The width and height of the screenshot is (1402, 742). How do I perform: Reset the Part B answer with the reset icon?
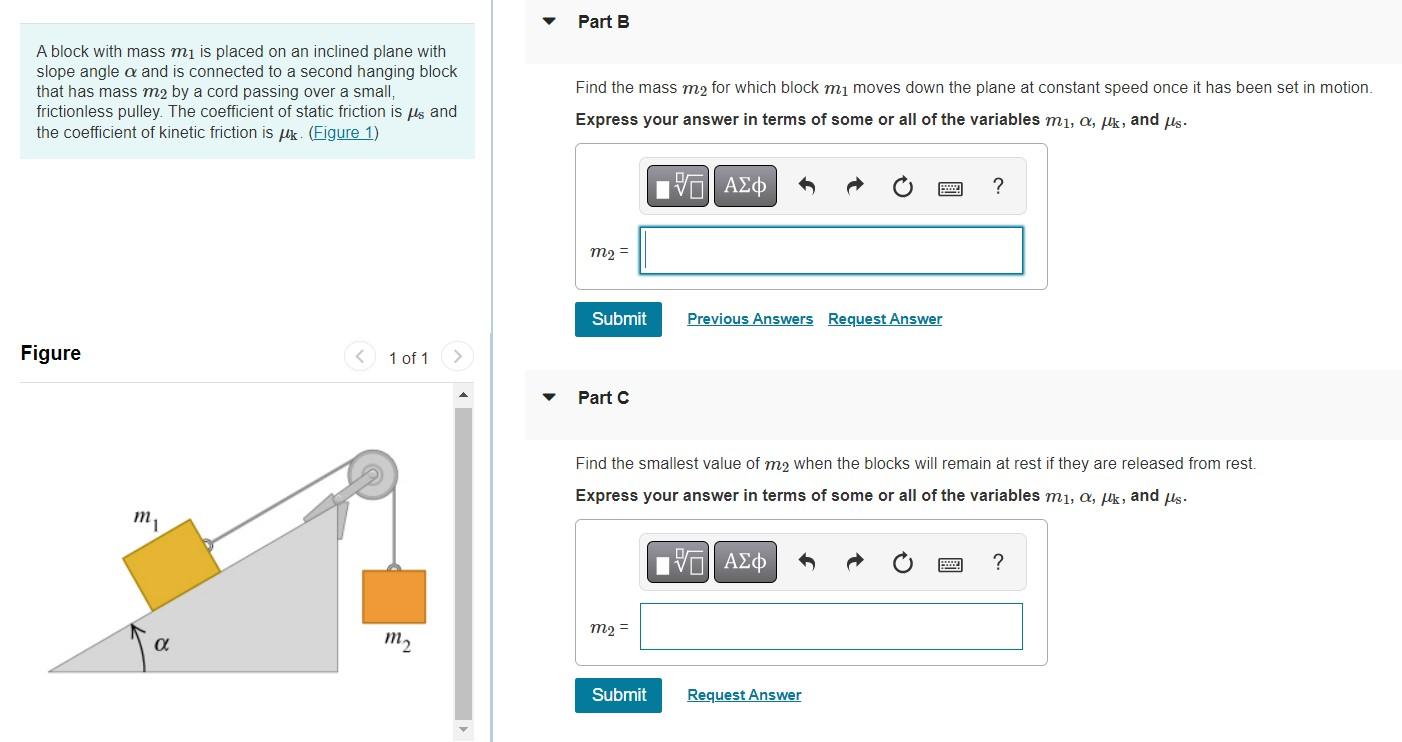click(x=902, y=186)
